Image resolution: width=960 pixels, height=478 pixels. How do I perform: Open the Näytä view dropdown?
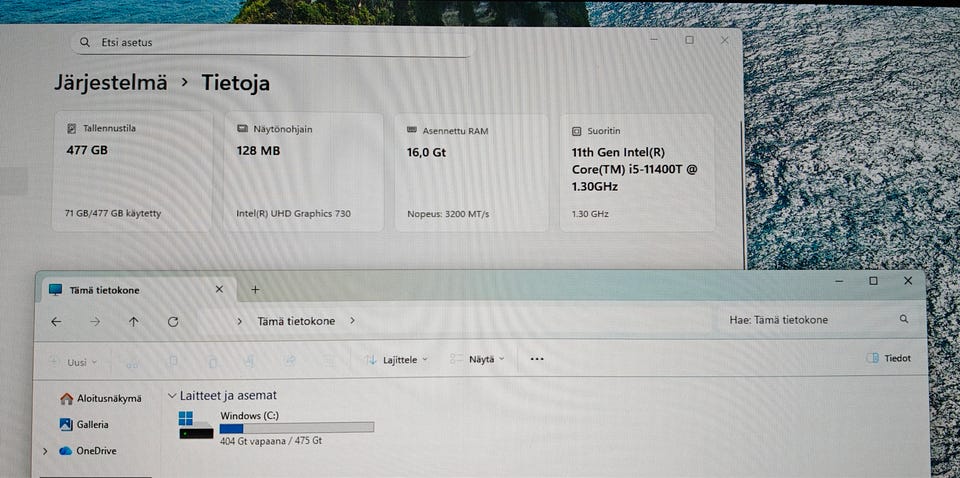click(478, 359)
